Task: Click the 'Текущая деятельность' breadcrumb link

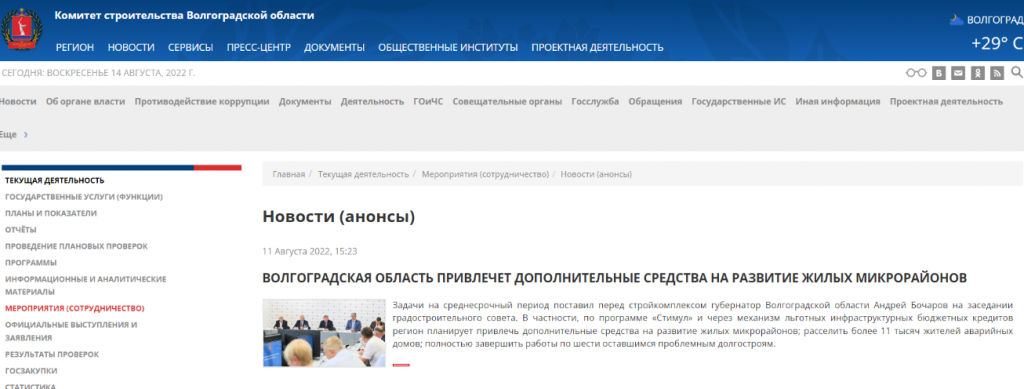Action: pyautogui.click(x=363, y=174)
